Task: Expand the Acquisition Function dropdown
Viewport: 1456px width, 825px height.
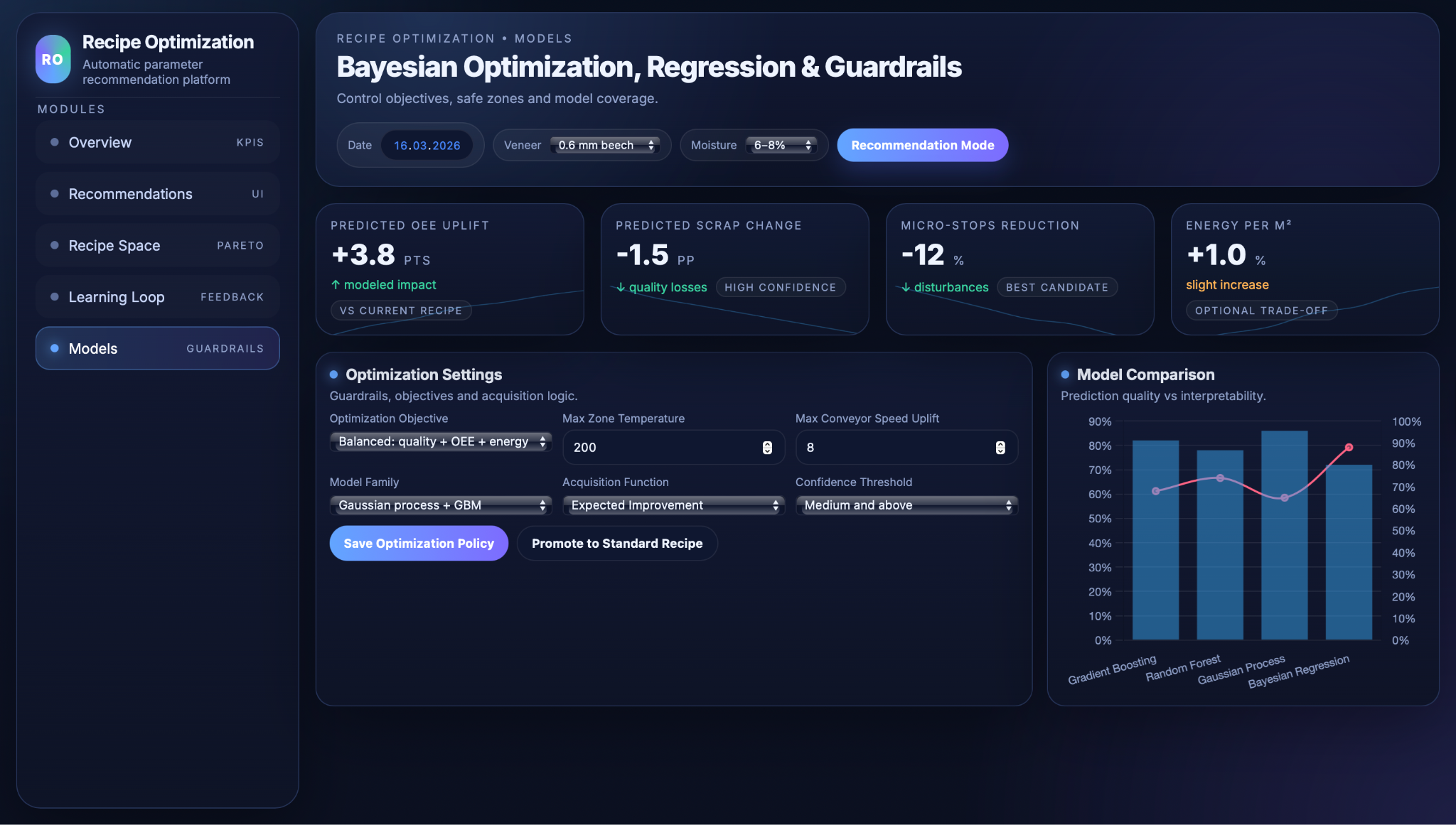Action: (673, 505)
